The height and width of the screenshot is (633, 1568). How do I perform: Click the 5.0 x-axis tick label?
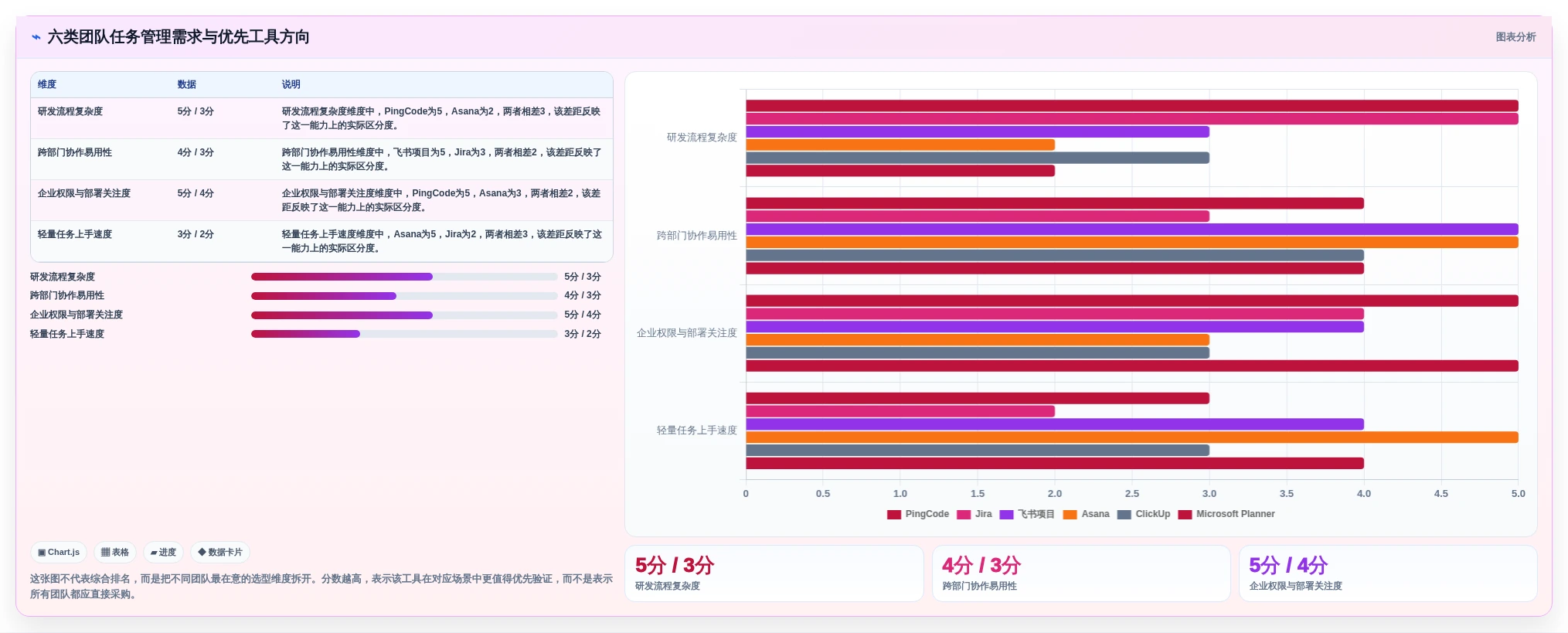(x=1519, y=494)
